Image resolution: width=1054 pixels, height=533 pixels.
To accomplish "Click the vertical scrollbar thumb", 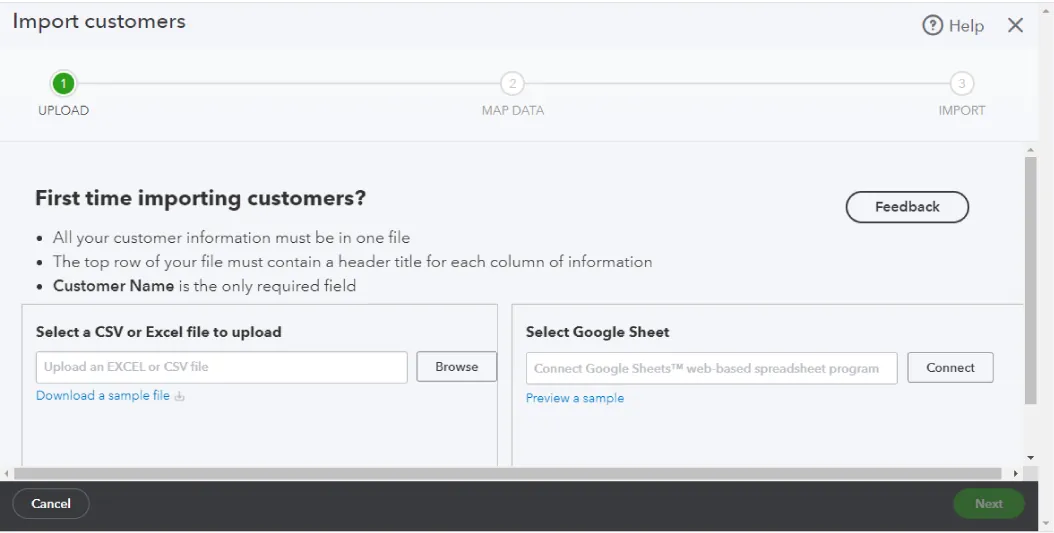I will (x=1030, y=280).
